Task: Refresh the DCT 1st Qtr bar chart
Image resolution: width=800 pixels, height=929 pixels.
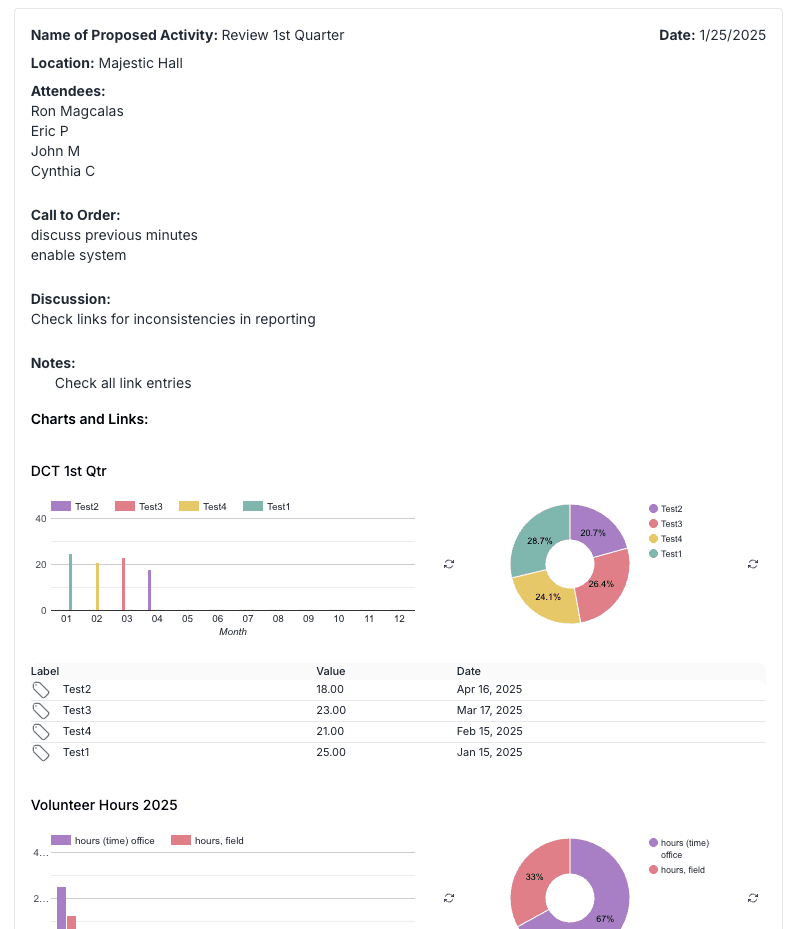Action: pos(449,564)
